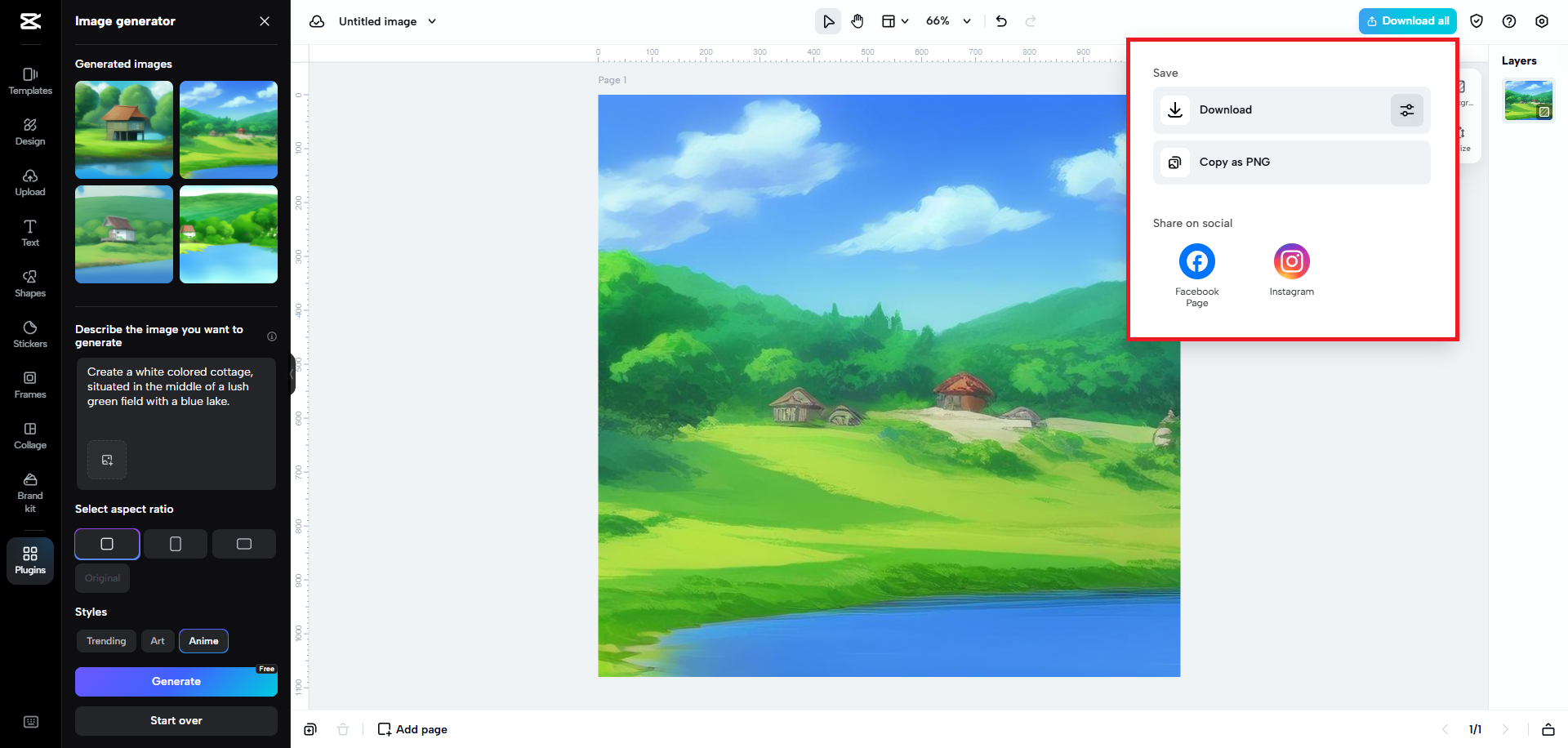This screenshot has height=748, width=1568.
Task: Select the Hand pan tool
Action: (857, 21)
